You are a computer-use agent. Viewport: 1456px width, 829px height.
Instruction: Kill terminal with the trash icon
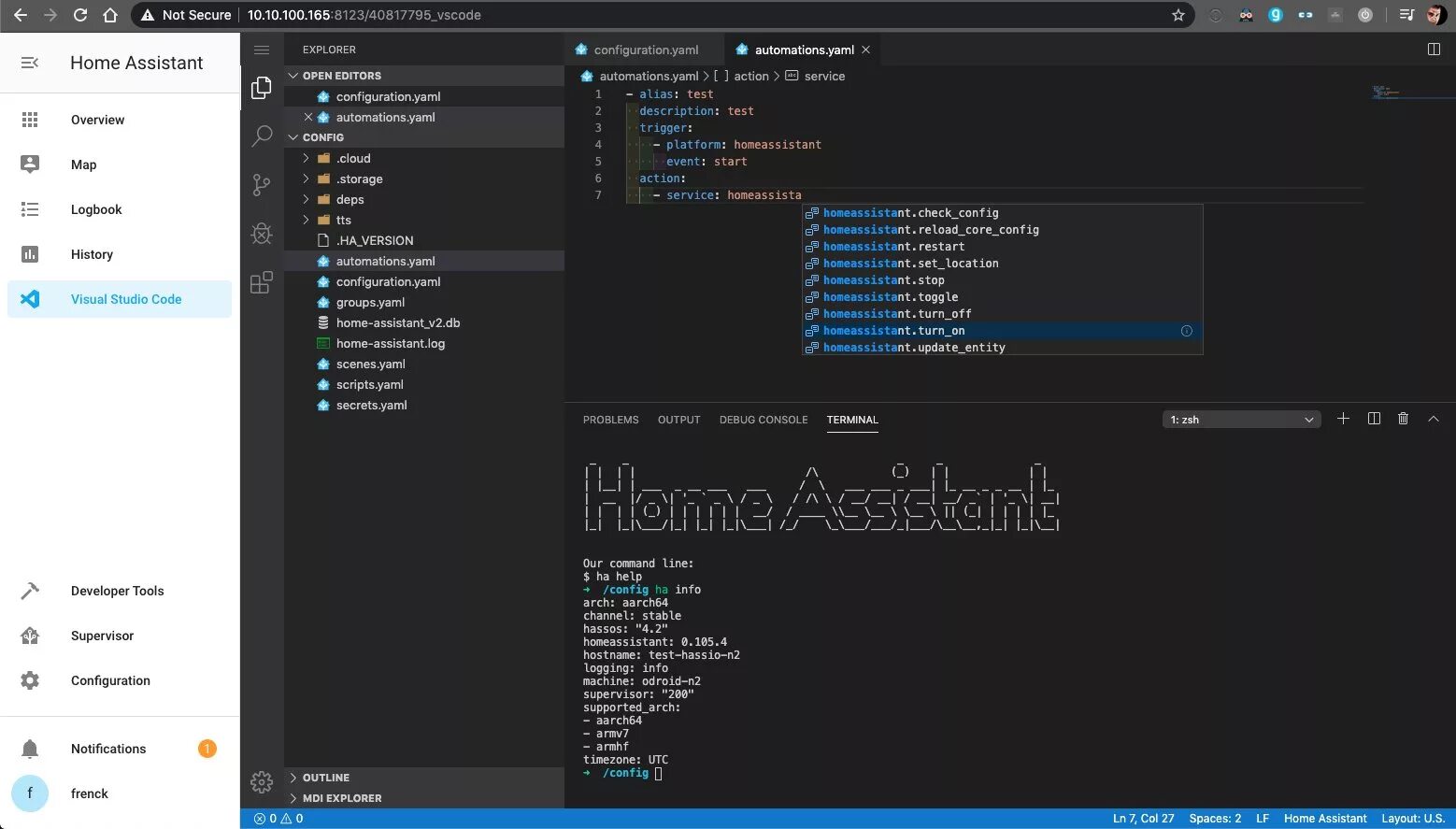pyautogui.click(x=1403, y=419)
